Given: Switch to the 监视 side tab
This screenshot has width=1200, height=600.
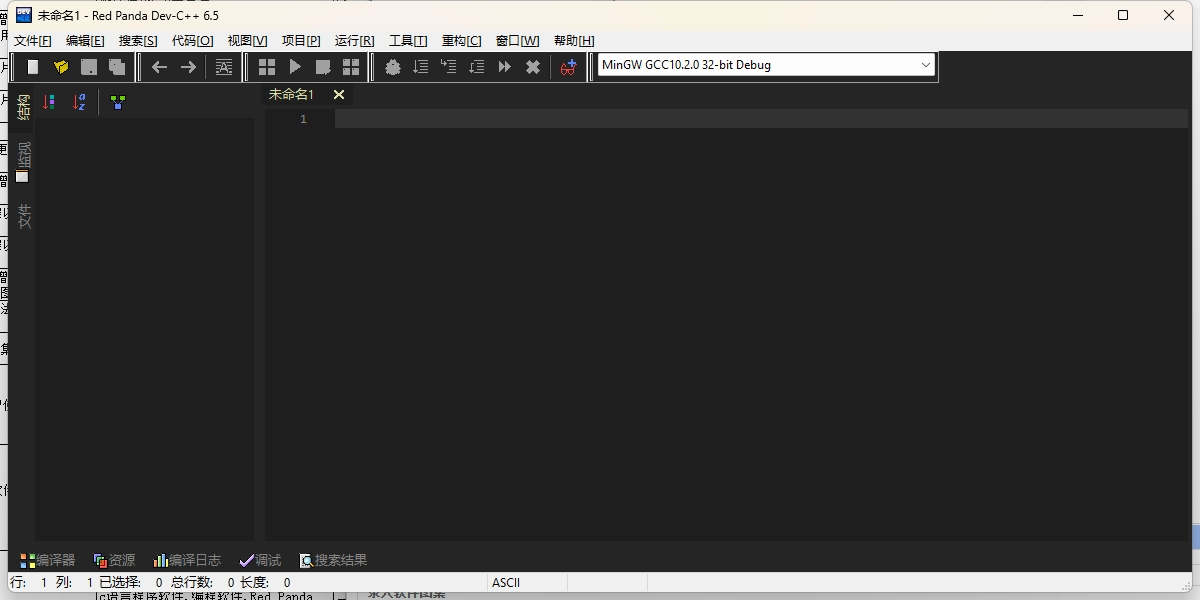Looking at the screenshot, I should pyautogui.click(x=24, y=161).
